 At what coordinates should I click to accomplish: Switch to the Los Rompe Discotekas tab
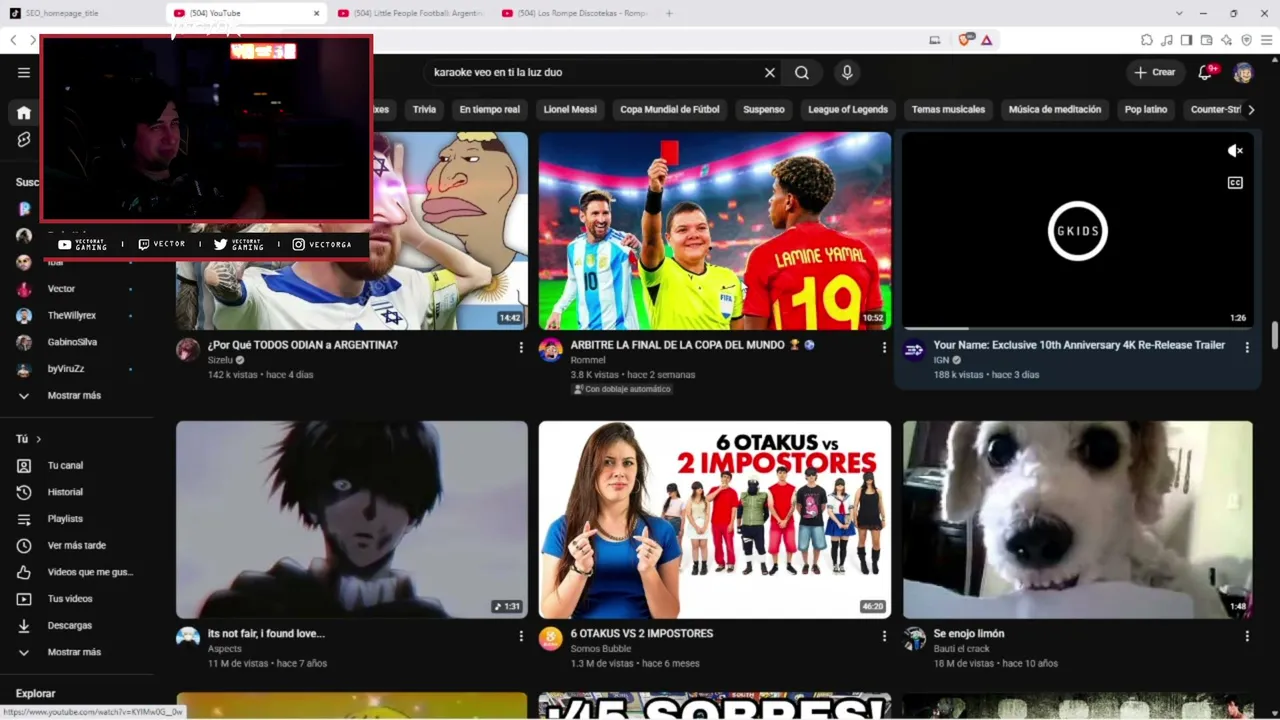pos(574,13)
